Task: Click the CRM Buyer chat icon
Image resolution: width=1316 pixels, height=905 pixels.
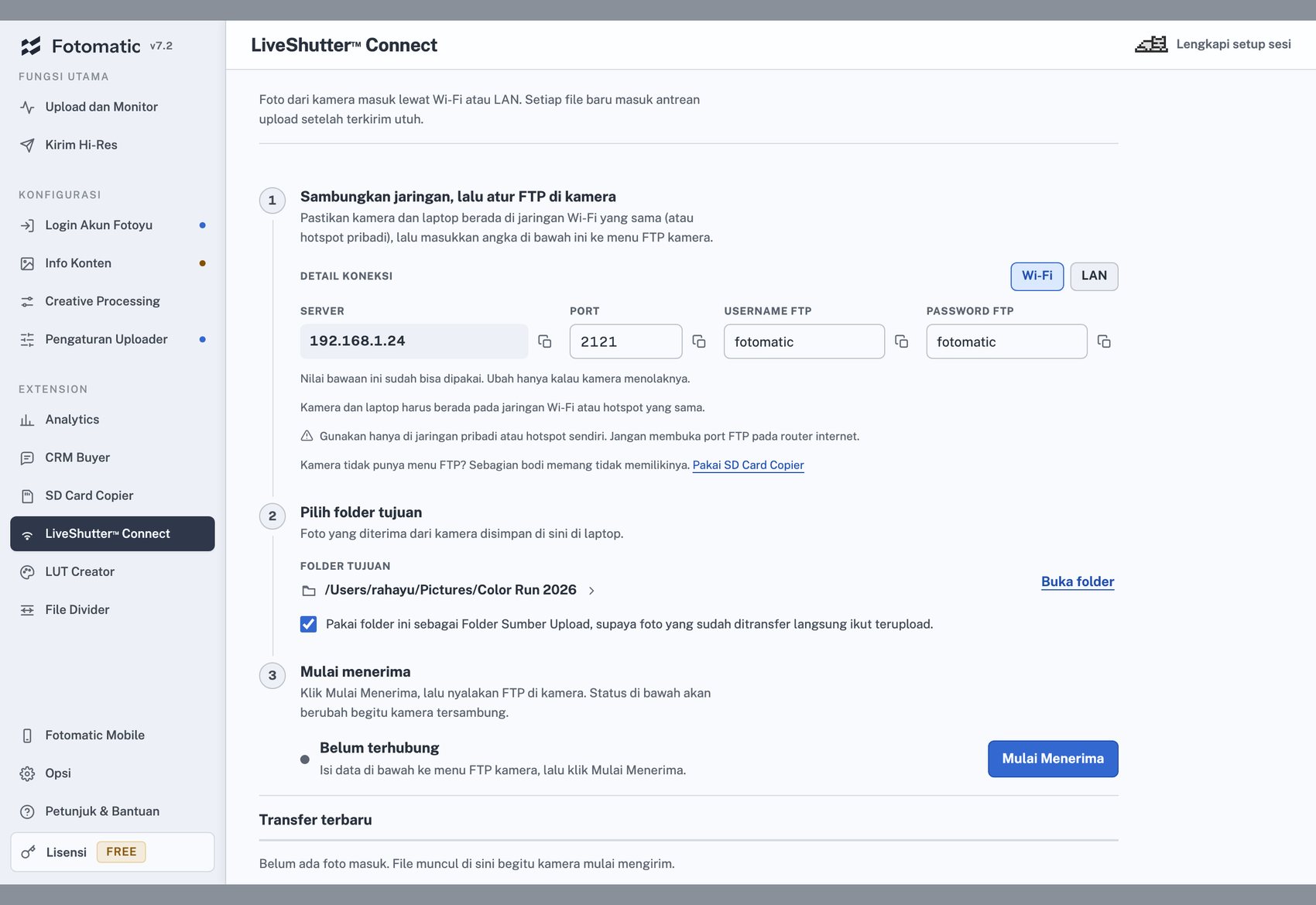Action: click(x=27, y=458)
